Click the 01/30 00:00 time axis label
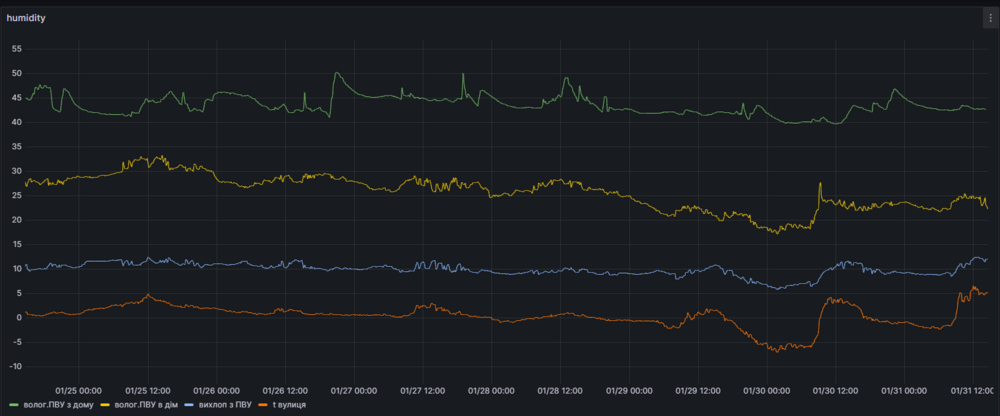The image size is (1000, 416). click(x=767, y=390)
